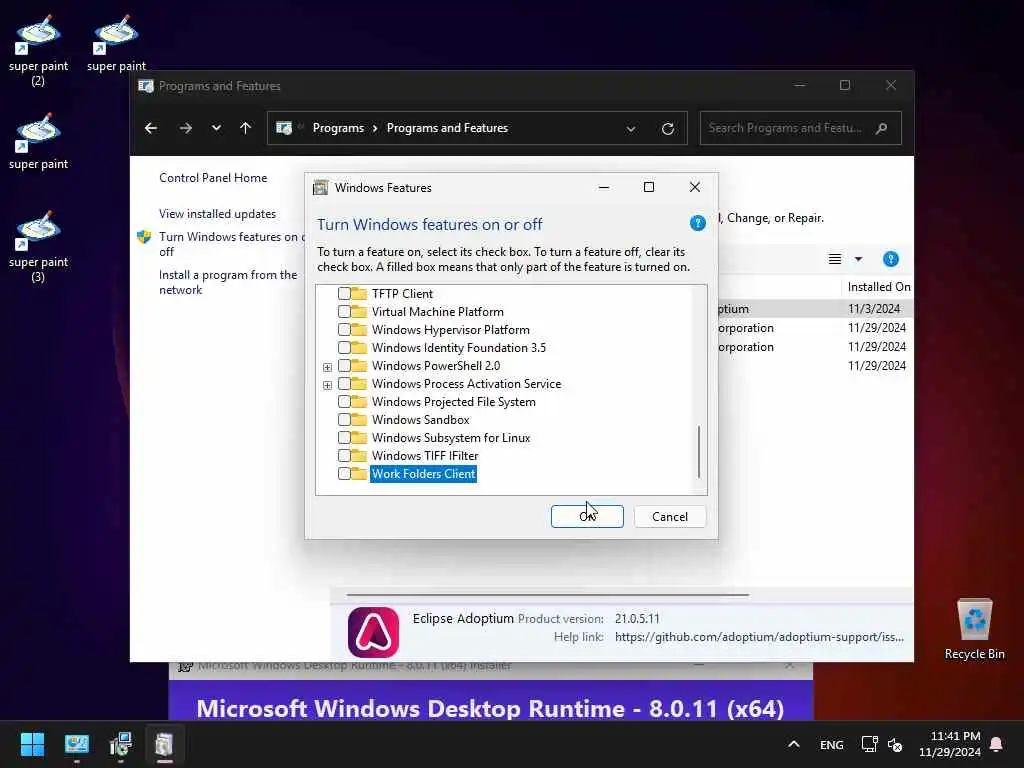Click the muted volume tray icon

click(x=895, y=744)
